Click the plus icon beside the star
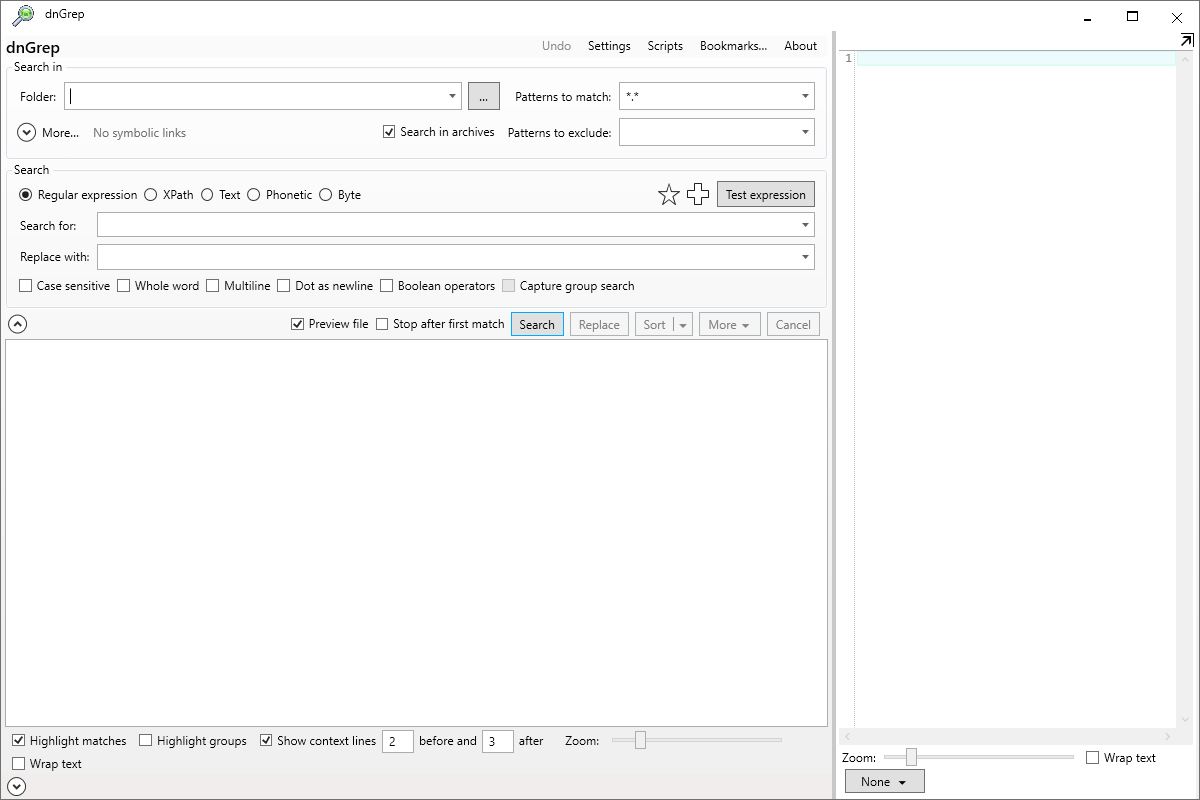 tap(697, 194)
